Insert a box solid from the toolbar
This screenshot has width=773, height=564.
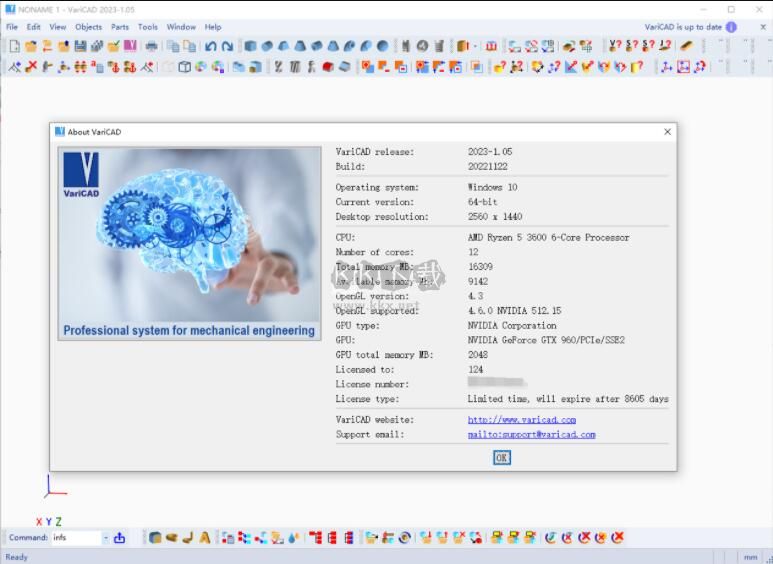click(250, 46)
